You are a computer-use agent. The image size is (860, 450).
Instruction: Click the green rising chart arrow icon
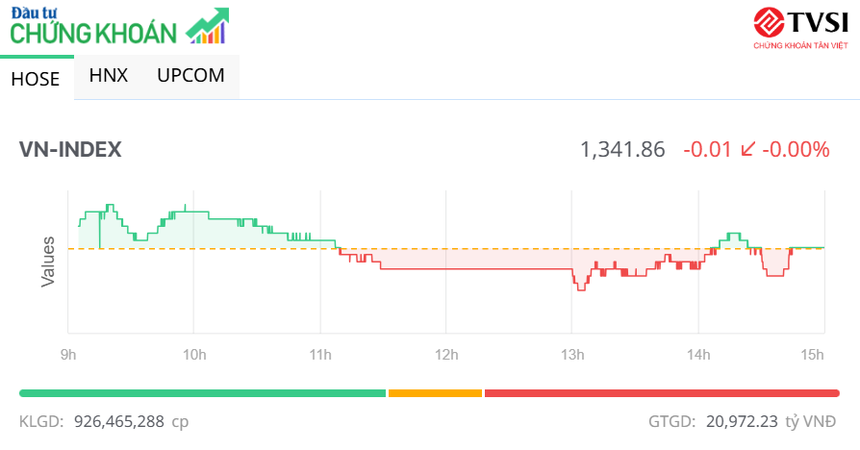pos(208,27)
